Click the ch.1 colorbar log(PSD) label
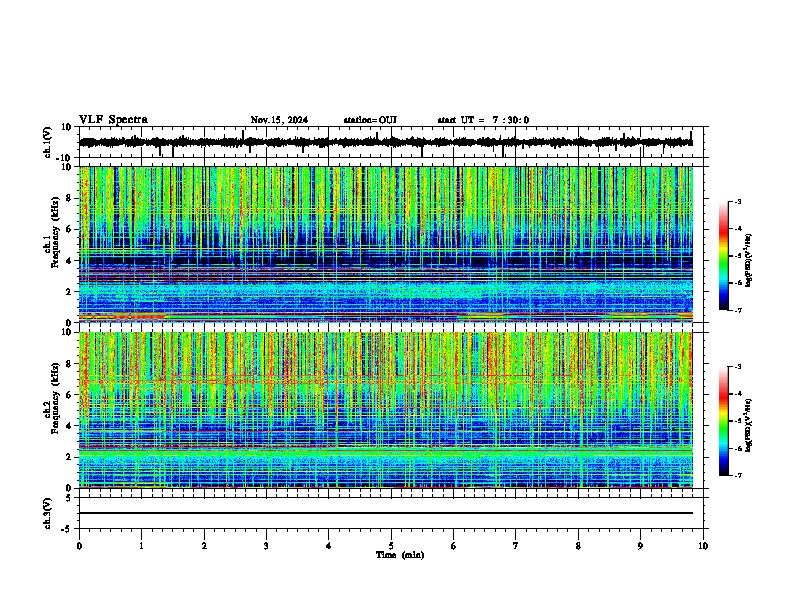Viewport: 792px width, 612px height. 749,261
